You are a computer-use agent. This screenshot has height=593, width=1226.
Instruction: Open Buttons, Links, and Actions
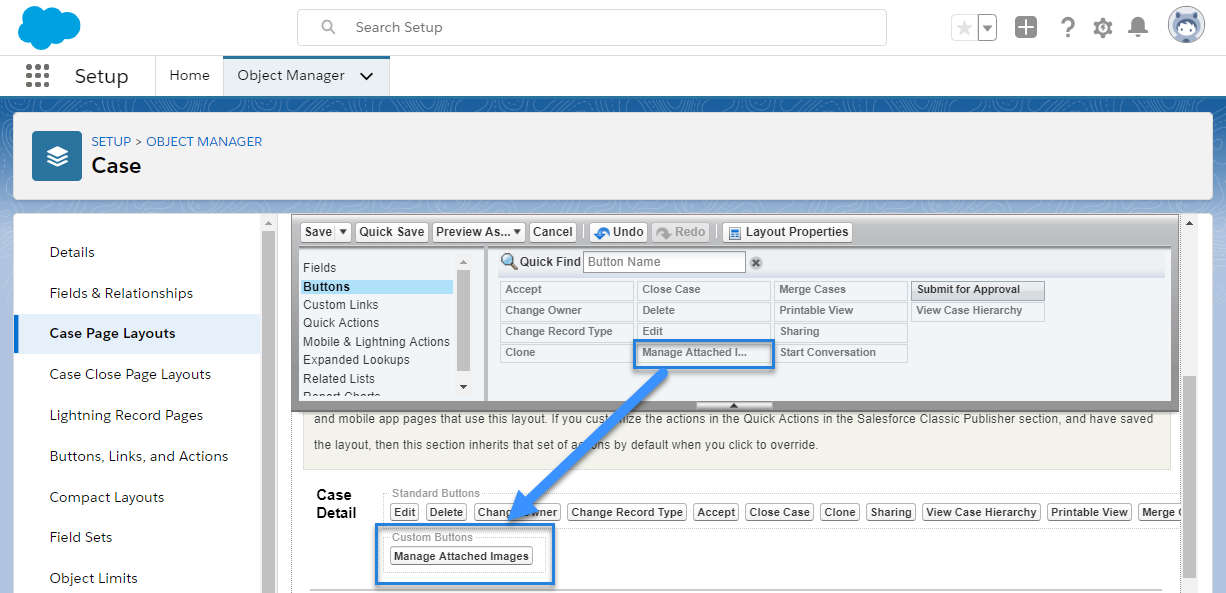tap(139, 456)
